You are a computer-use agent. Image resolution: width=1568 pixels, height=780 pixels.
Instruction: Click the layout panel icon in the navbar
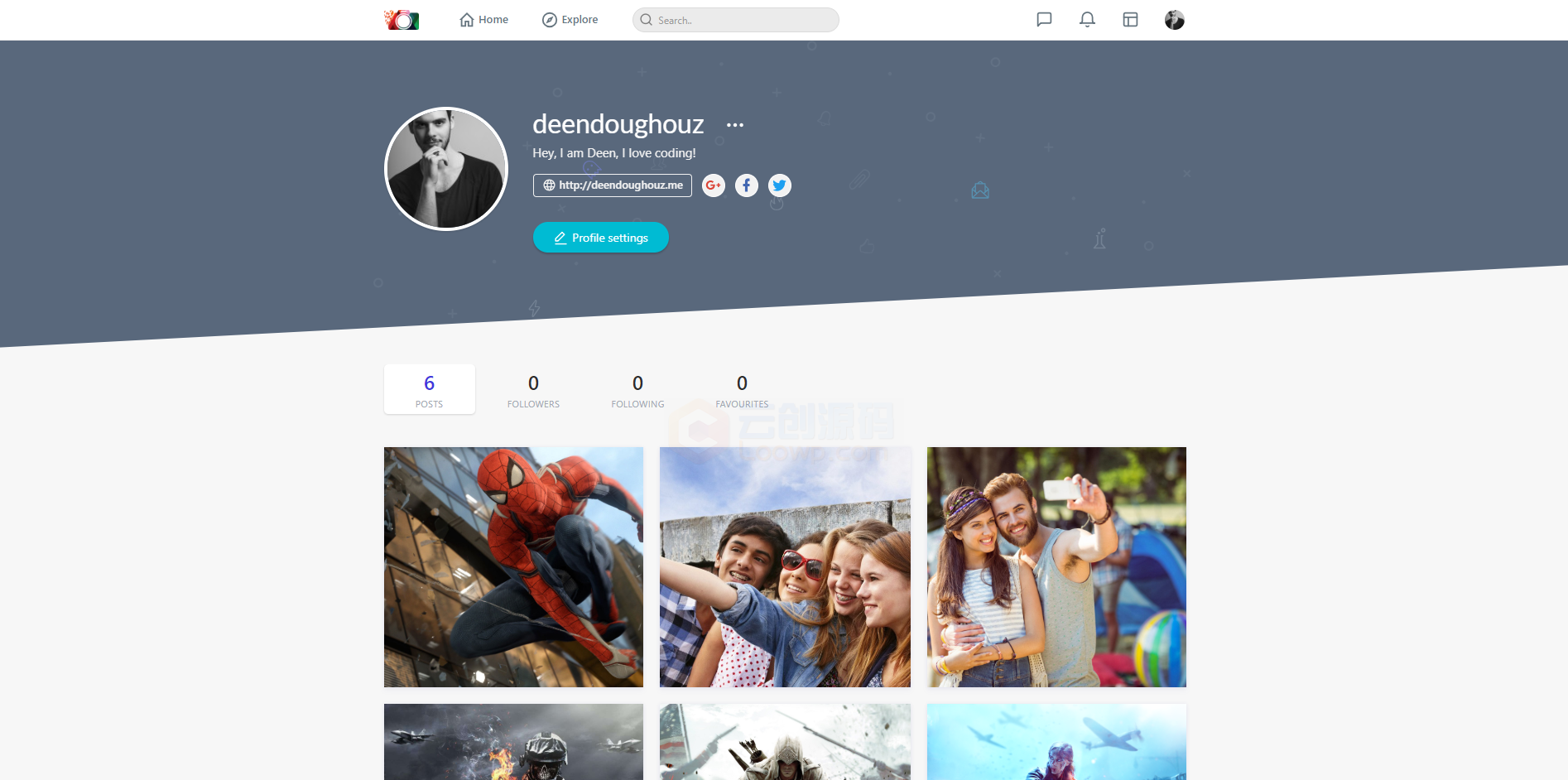click(x=1130, y=20)
